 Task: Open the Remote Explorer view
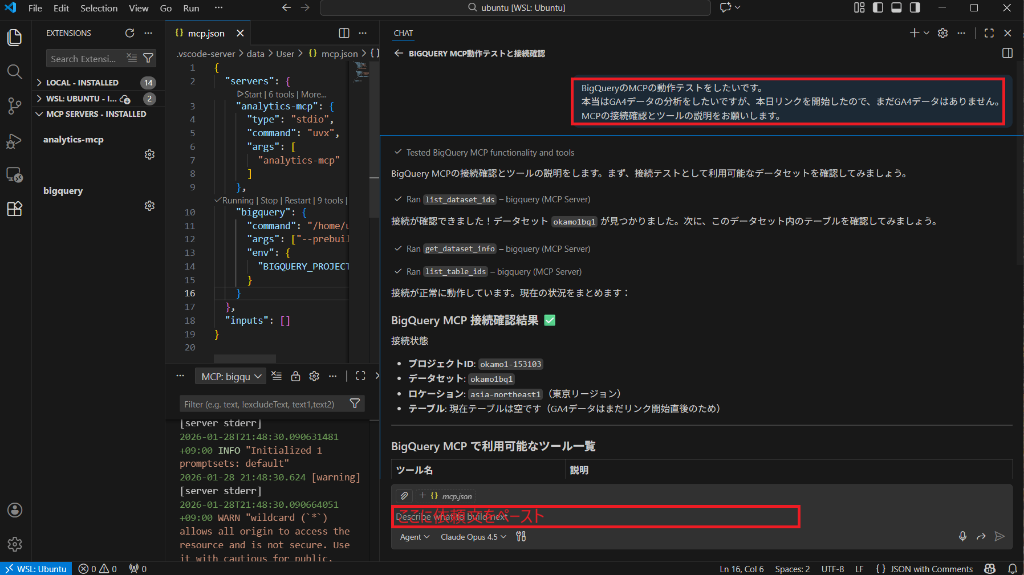pos(14,174)
